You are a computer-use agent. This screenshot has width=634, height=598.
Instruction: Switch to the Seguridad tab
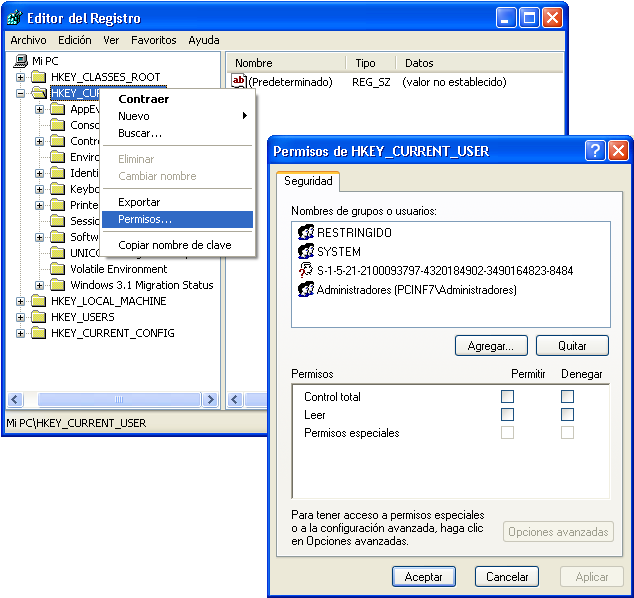pos(308,181)
